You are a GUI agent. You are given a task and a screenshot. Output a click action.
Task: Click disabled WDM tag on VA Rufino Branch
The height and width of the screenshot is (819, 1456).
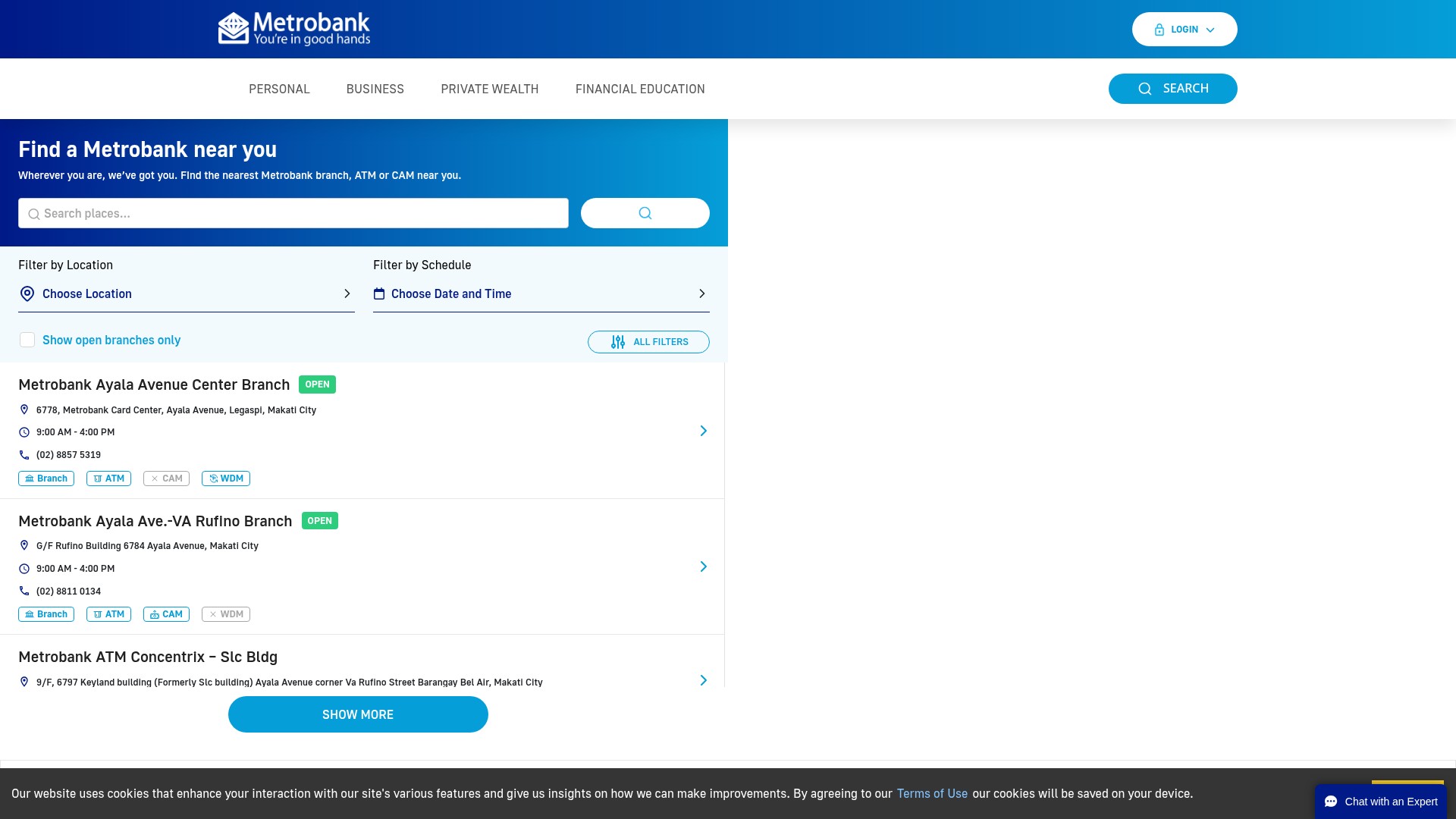226,614
